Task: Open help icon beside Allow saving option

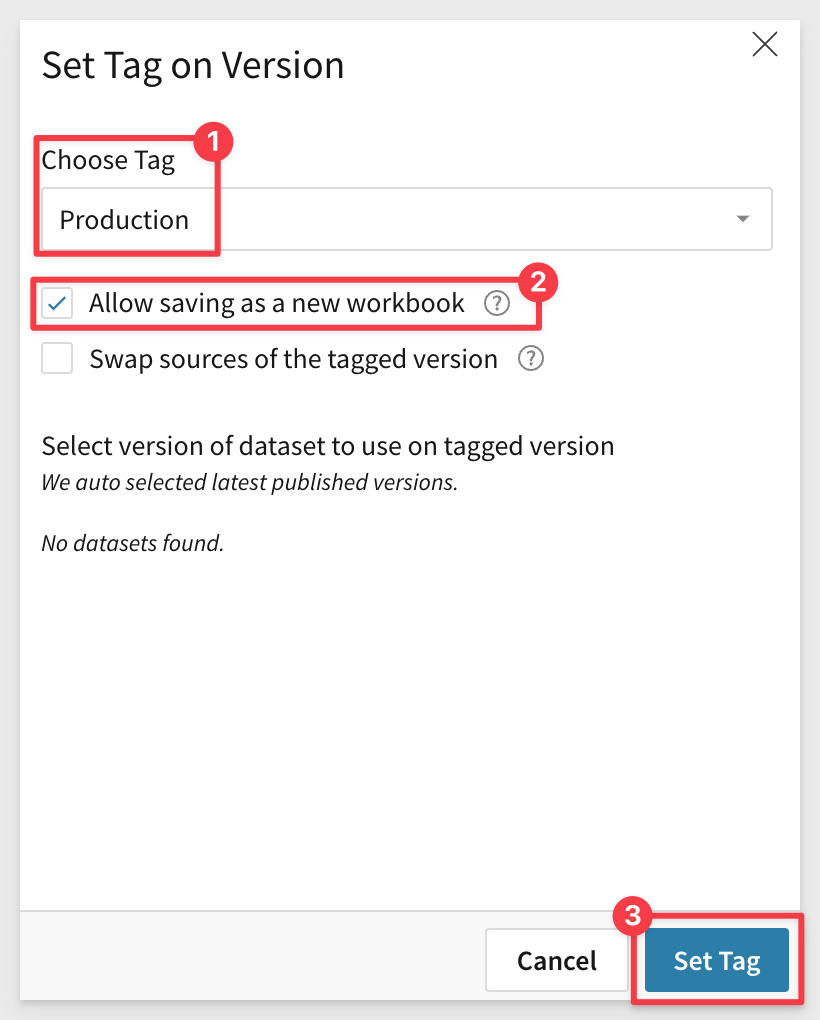Action: point(497,304)
